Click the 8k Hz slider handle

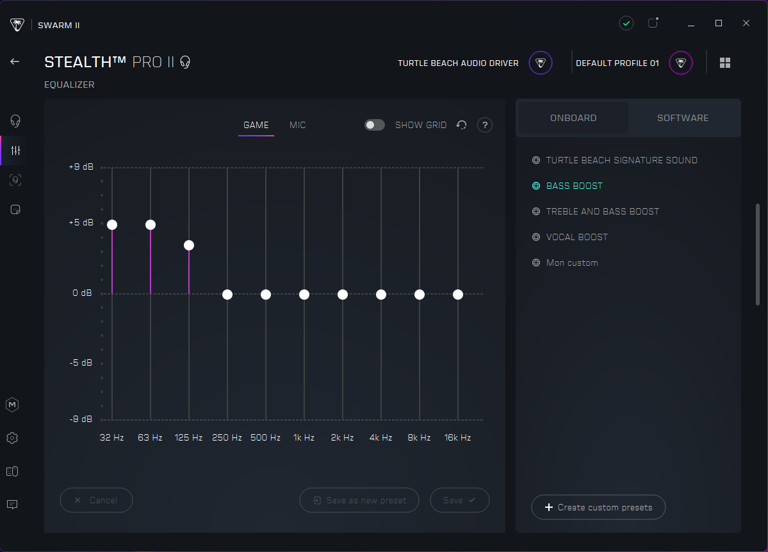click(420, 294)
